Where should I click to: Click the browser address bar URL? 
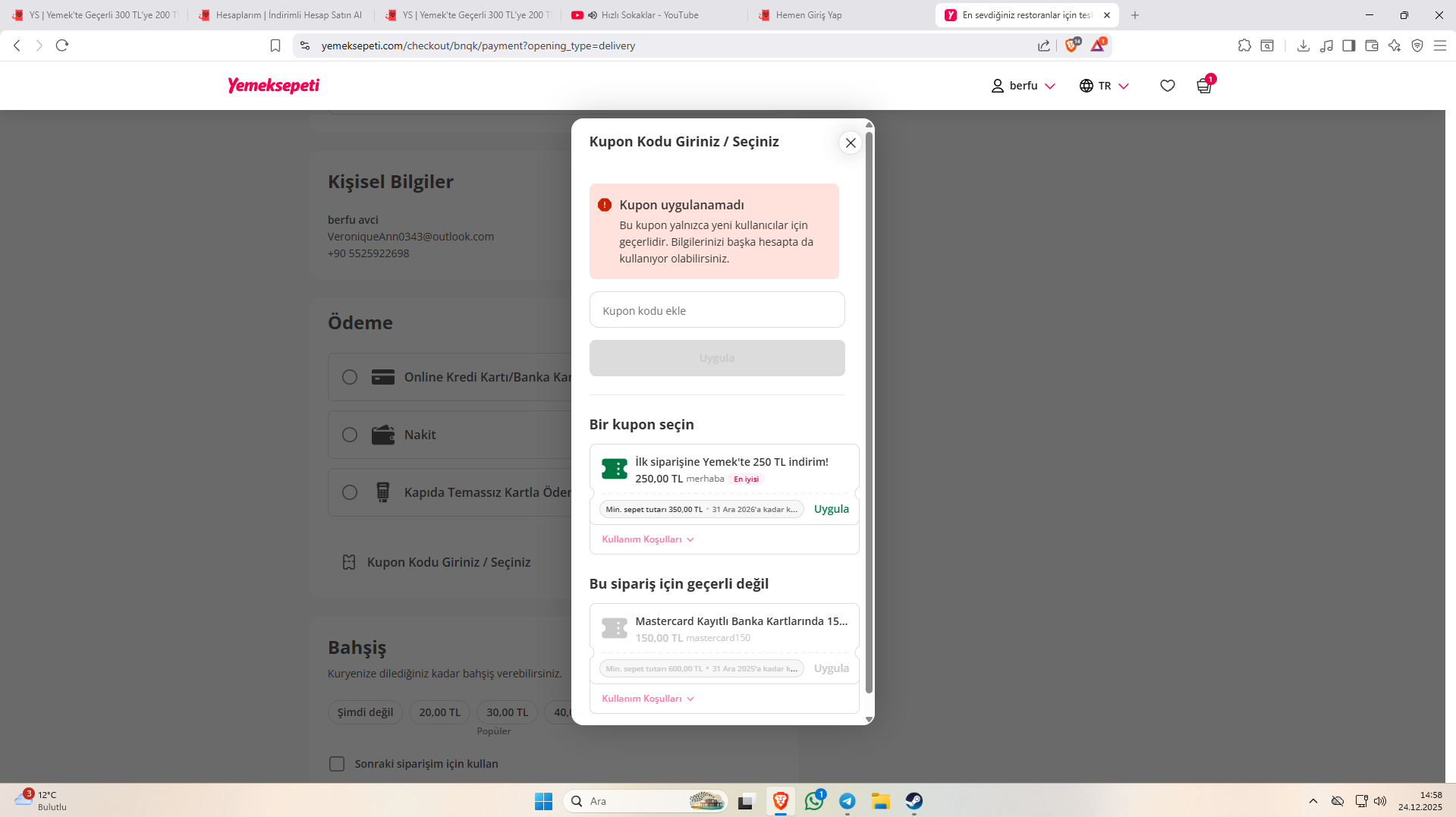coord(478,46)
